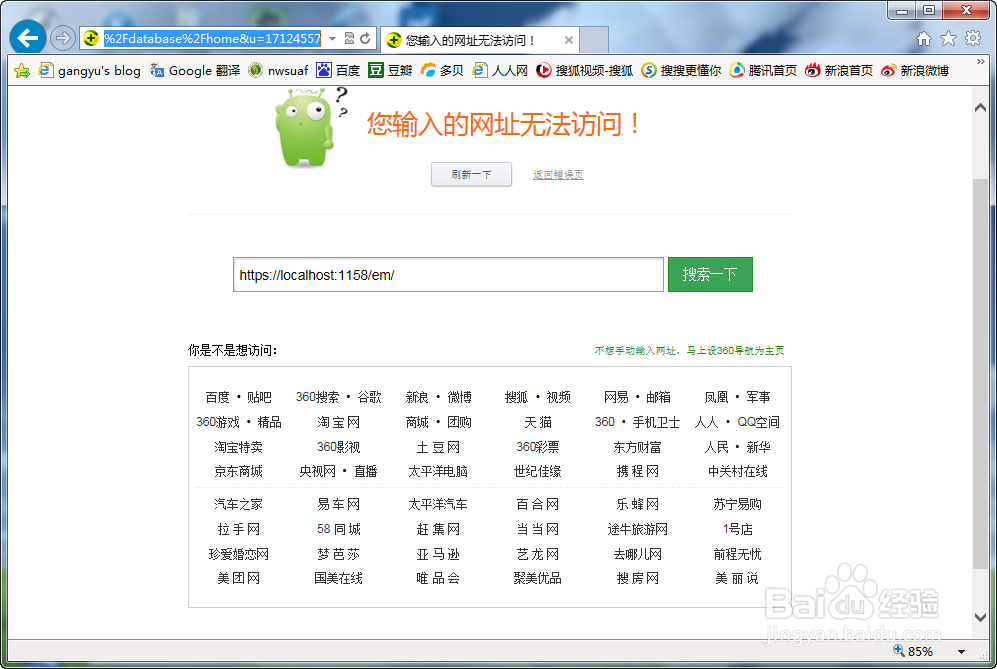This screenshot has height=669, width=997.
Task: Open Google 翻译 favorite
Action: click(x=195, y=71)
